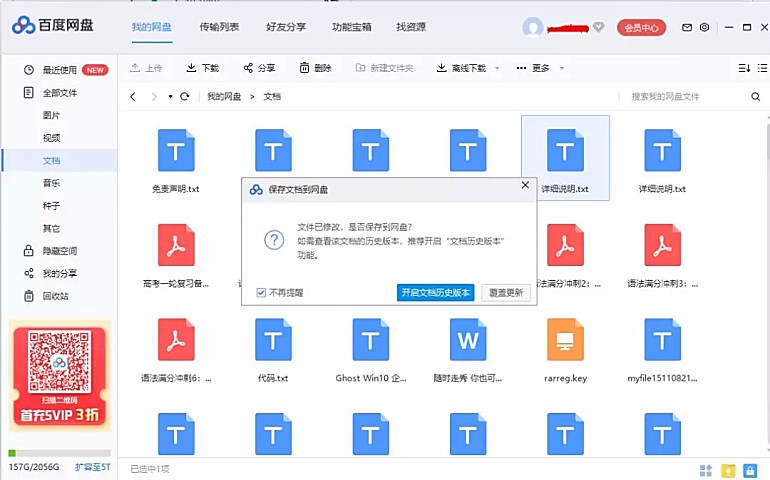Image resolution: width=770 pixels, height=480 pixels.
Task: Click the search magnifier icon
Action: click(x=755, y=97)
